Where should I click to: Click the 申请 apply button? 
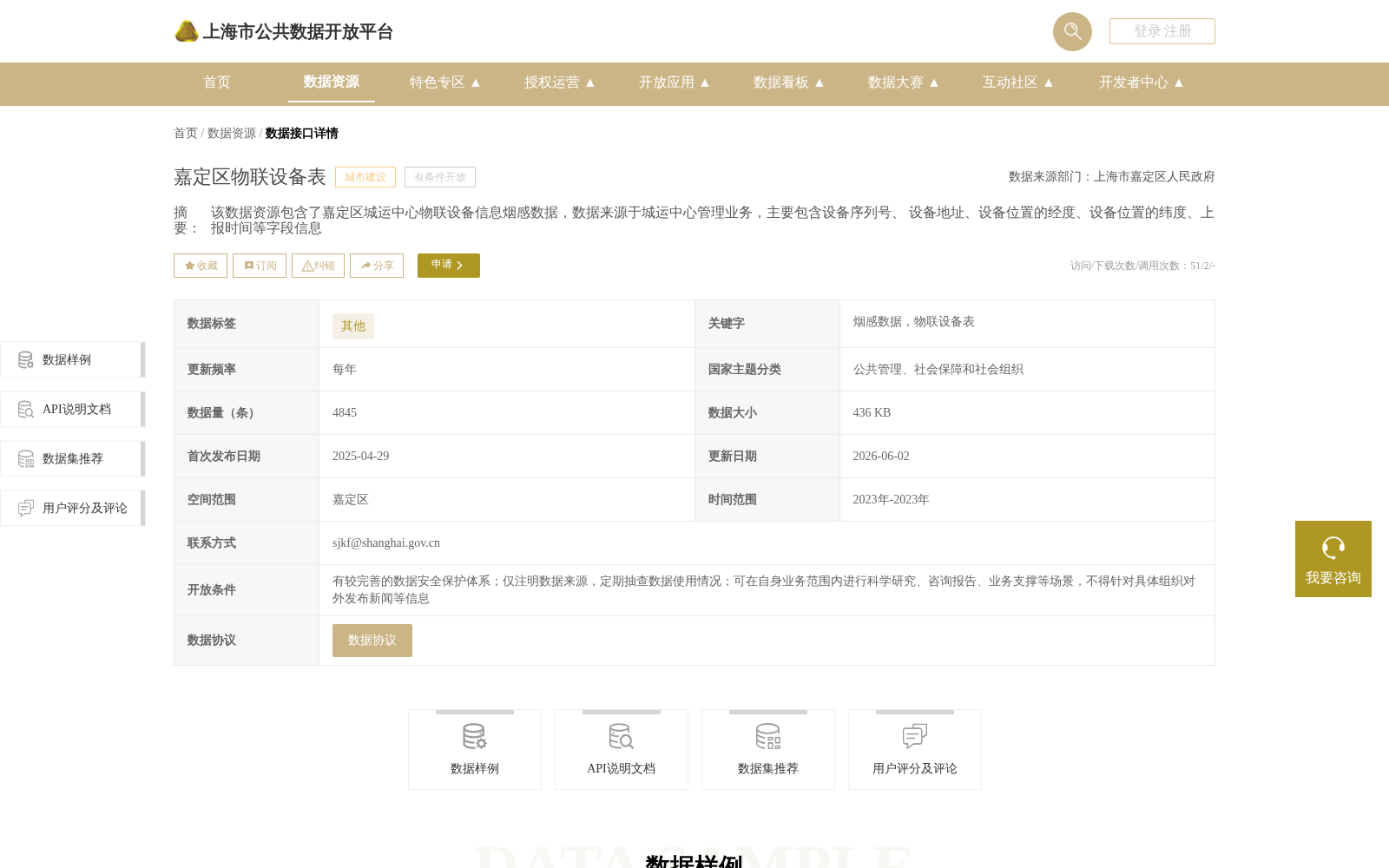pyautogui.click(x=449, y=266)
